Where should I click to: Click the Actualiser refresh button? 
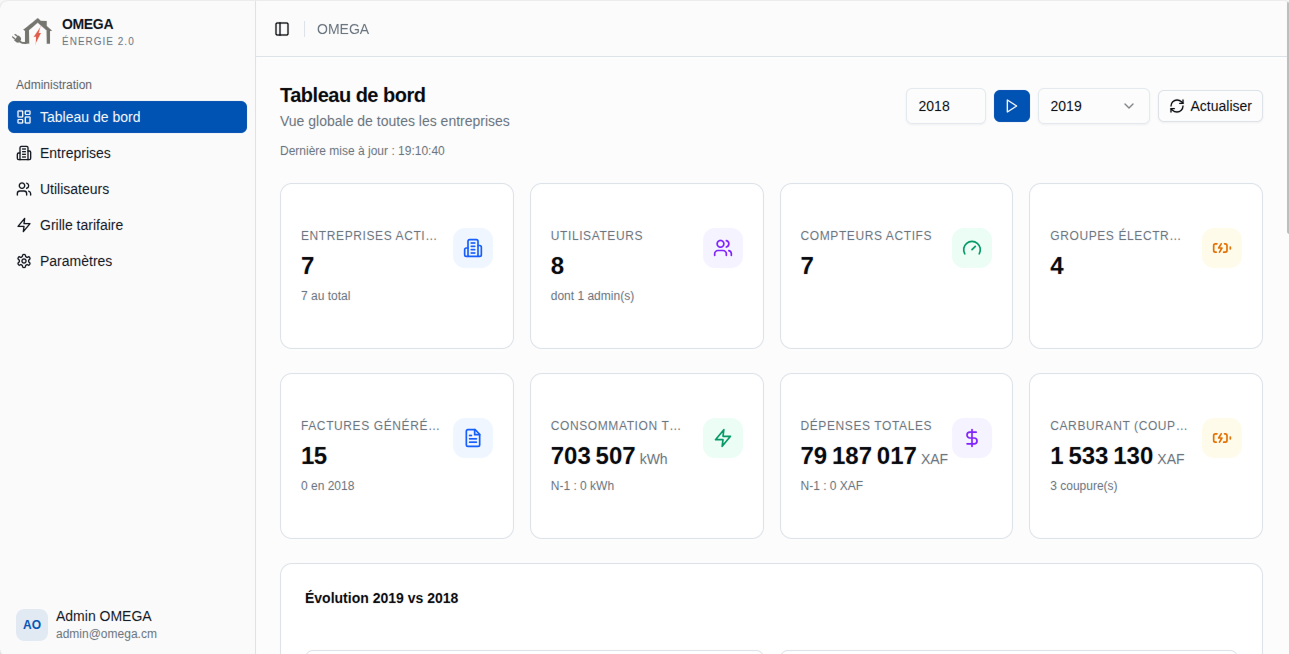[1210, 106]
